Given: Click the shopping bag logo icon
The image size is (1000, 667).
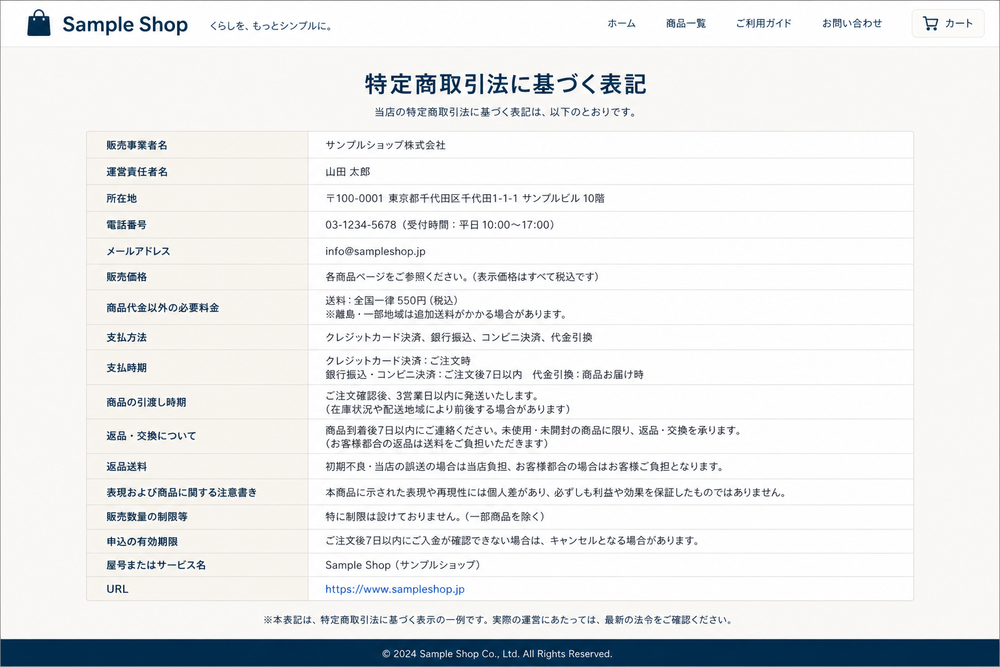Looking at the screenshot, I should tap(39, 23).
